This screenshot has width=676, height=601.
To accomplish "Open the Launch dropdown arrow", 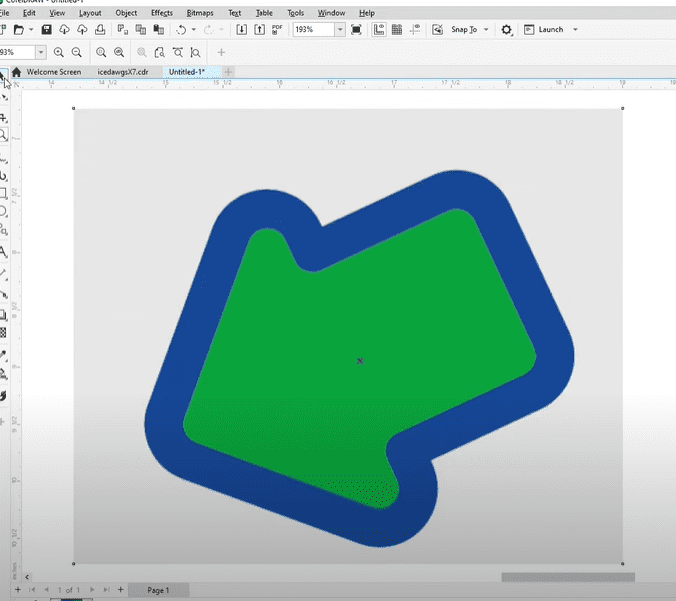I will pyautogui.click(x=576, y=30).
